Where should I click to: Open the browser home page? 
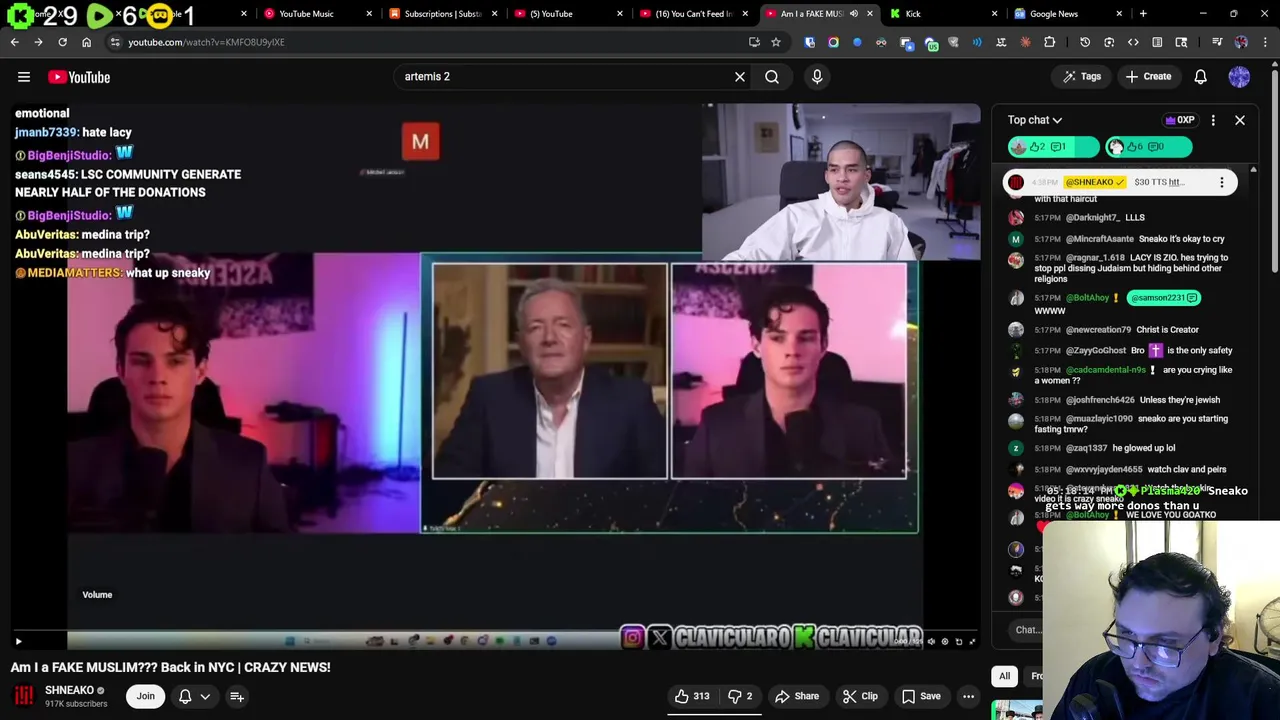click(86, 42)
